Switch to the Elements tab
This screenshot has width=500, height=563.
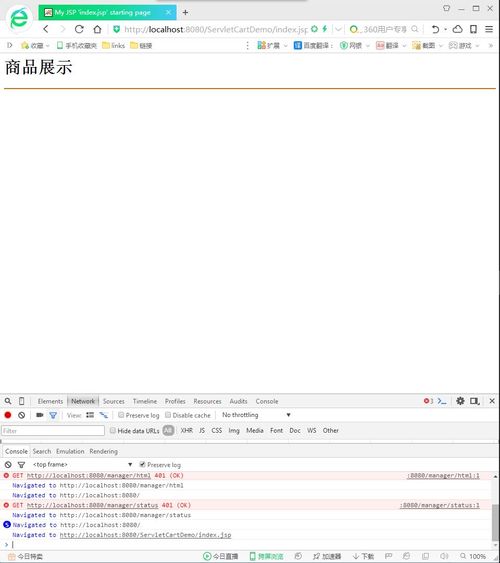pos(50,401)
